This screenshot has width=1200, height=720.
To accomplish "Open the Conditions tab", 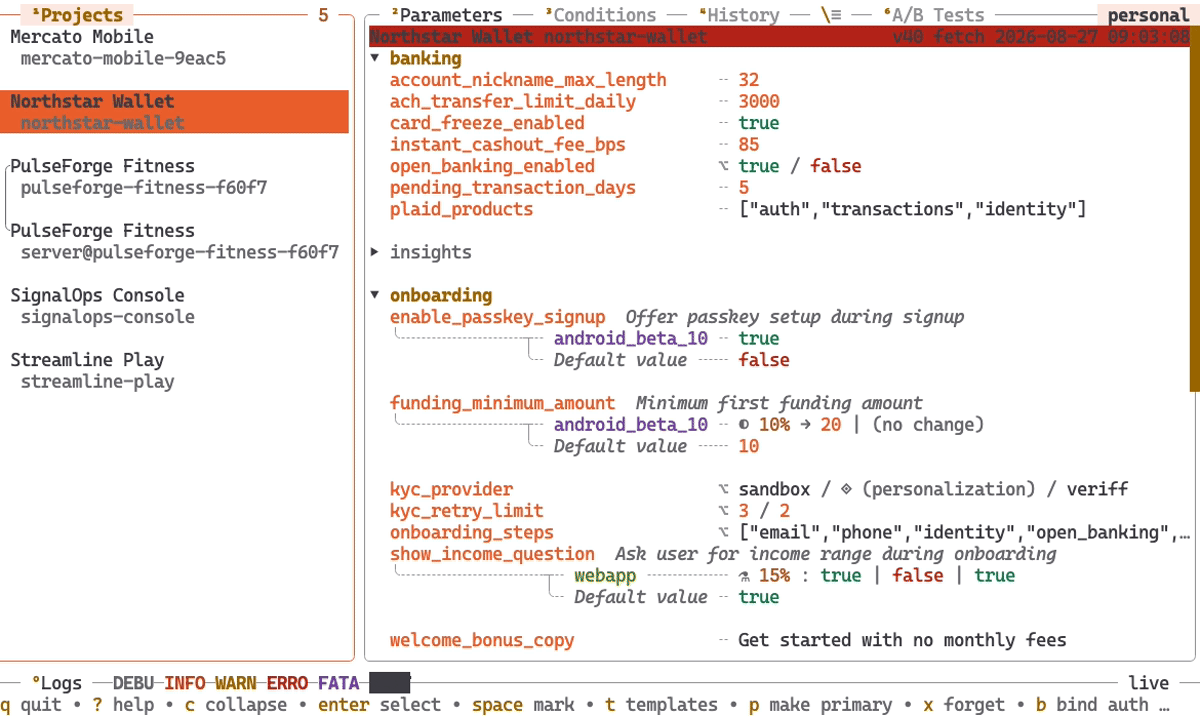I will click(x=600, y=15).
